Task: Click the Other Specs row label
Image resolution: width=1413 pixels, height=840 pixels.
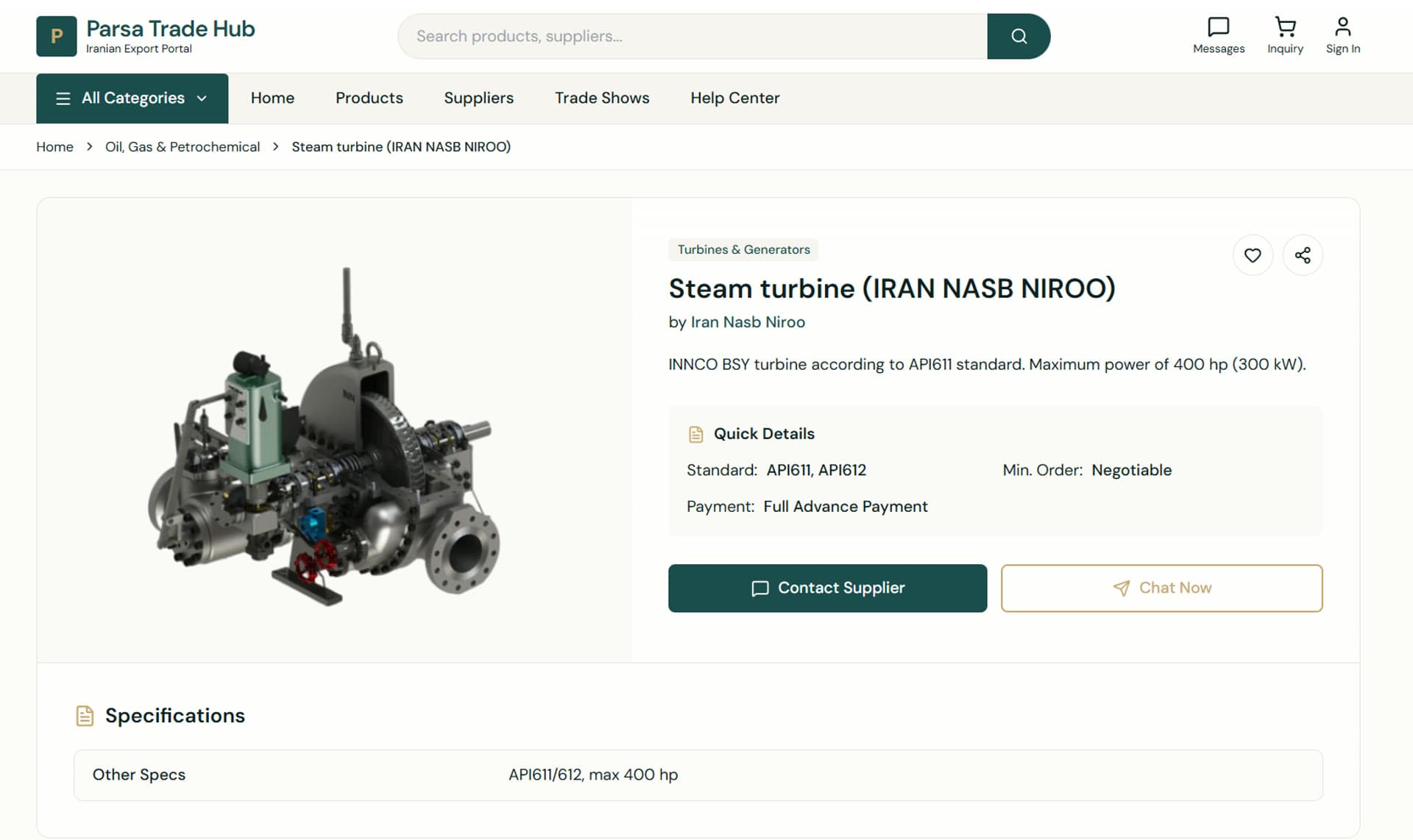Action: coord(139,775)
